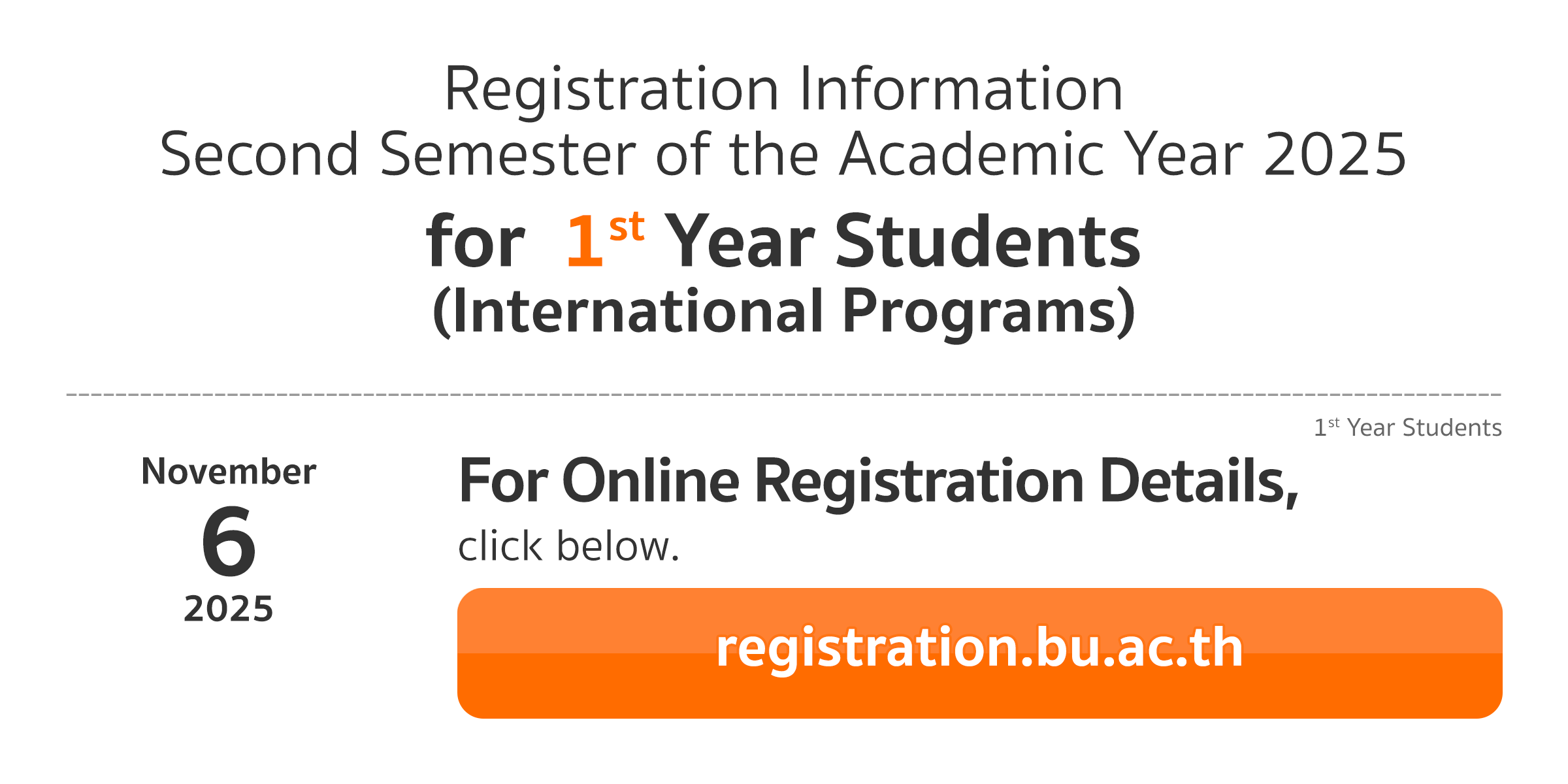Click the large date number "6"
This screenshot has height=784, width=1568.
tap(229, 542)
